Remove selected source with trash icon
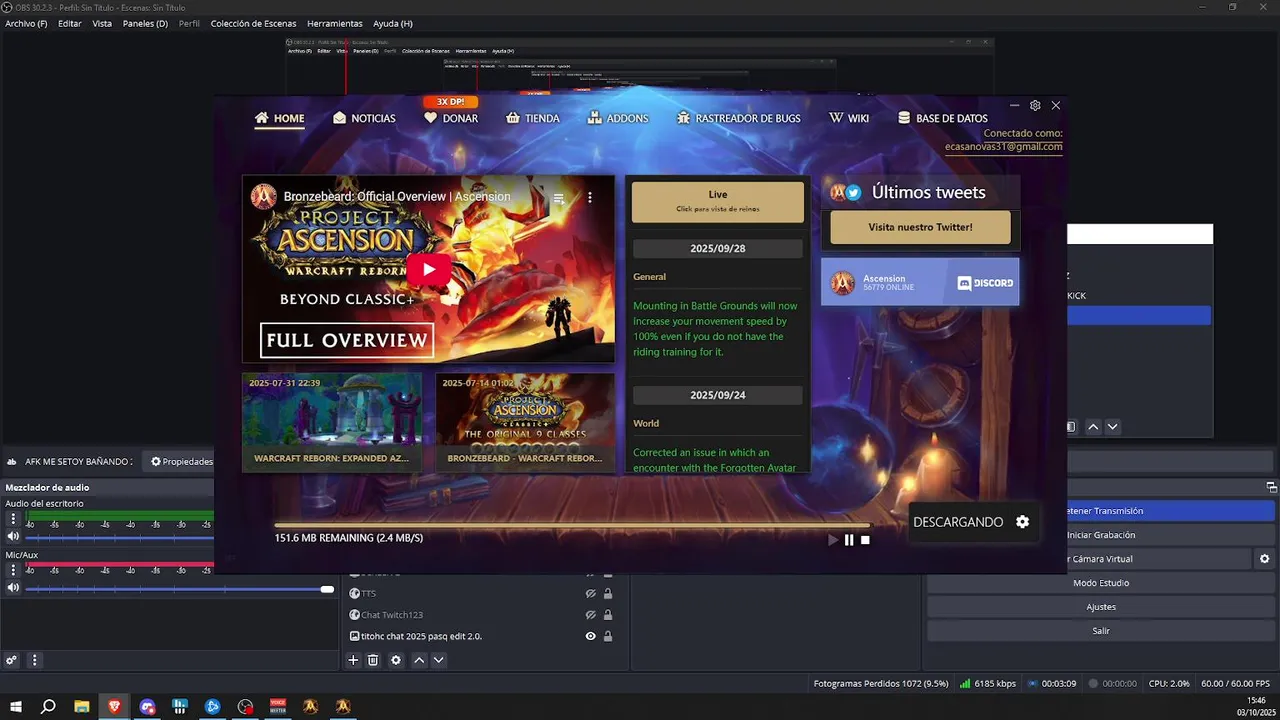This screenshot has height=720, width=1280. point(373,660)
